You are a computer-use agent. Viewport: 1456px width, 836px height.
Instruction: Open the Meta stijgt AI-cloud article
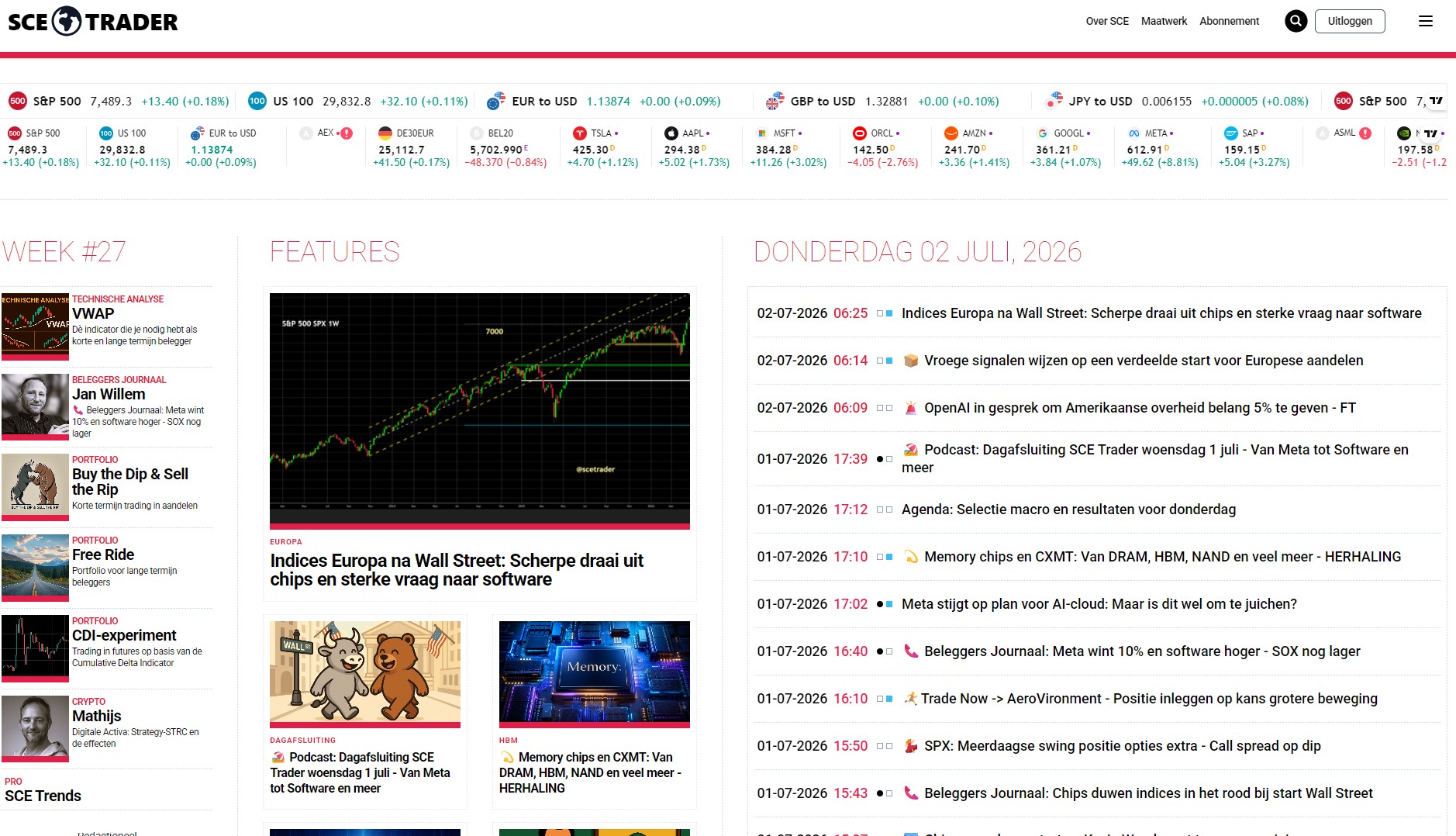(1099, 604)
